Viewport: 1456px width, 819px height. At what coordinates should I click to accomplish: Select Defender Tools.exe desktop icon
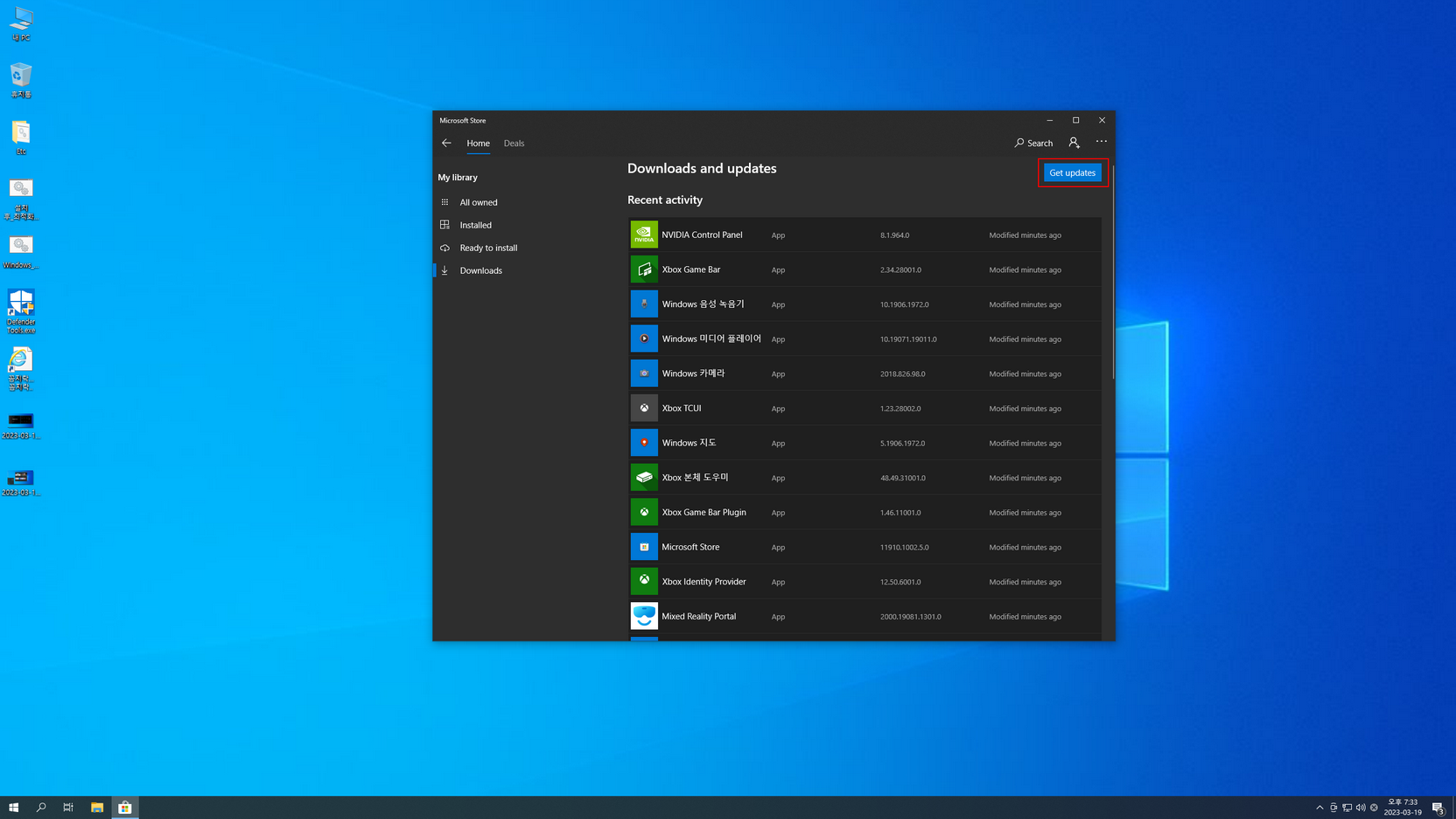[21, 311]
